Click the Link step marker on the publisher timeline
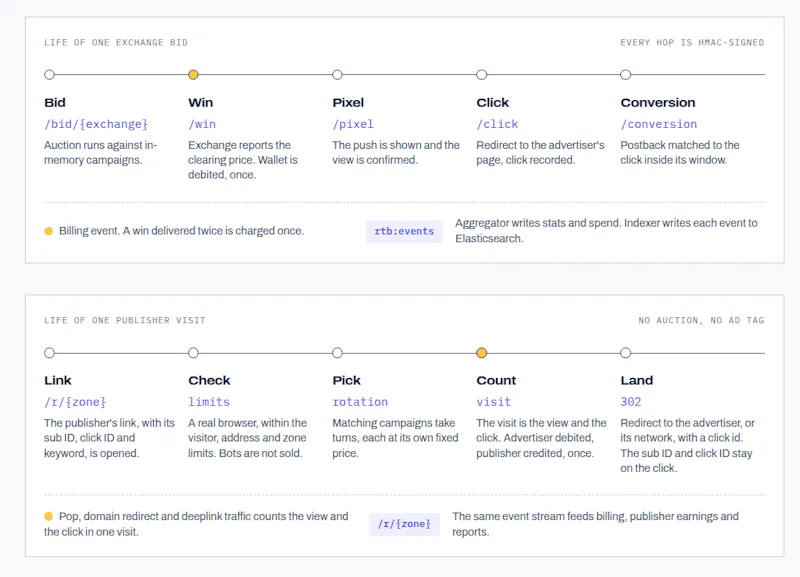 click(49, 353)
